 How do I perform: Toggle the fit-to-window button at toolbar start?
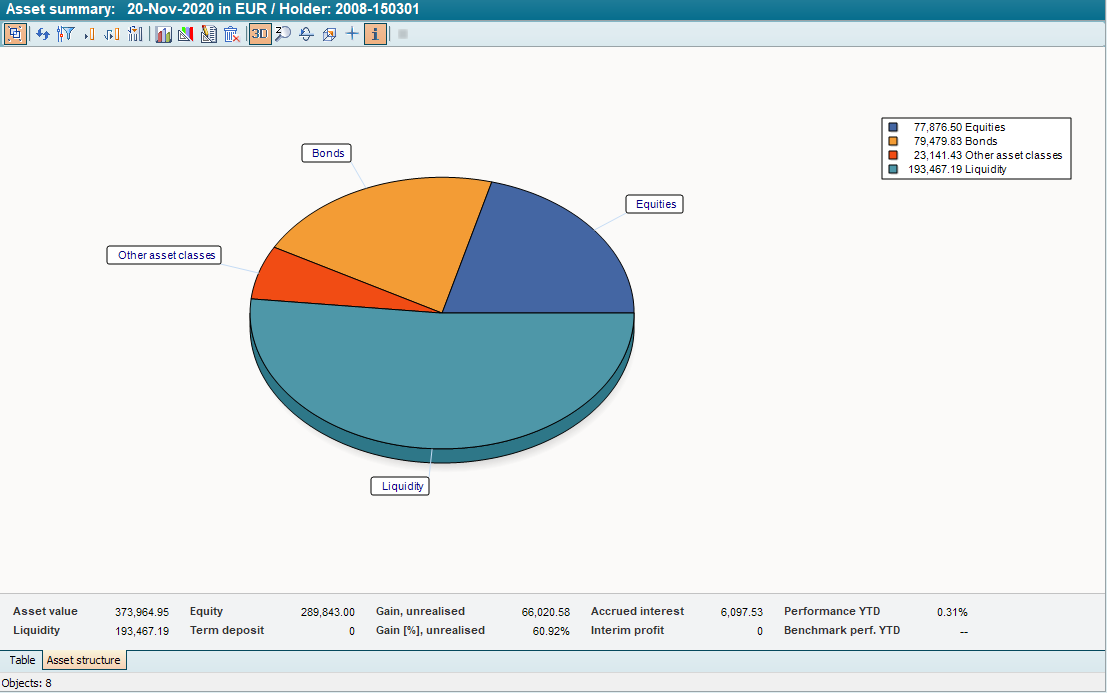pyautogui.click(x=15, y=34)
